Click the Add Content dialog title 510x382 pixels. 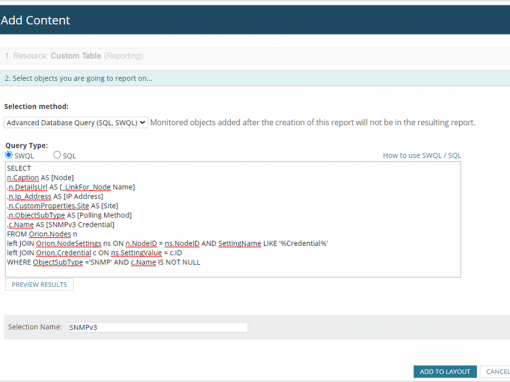coord(35,20)
